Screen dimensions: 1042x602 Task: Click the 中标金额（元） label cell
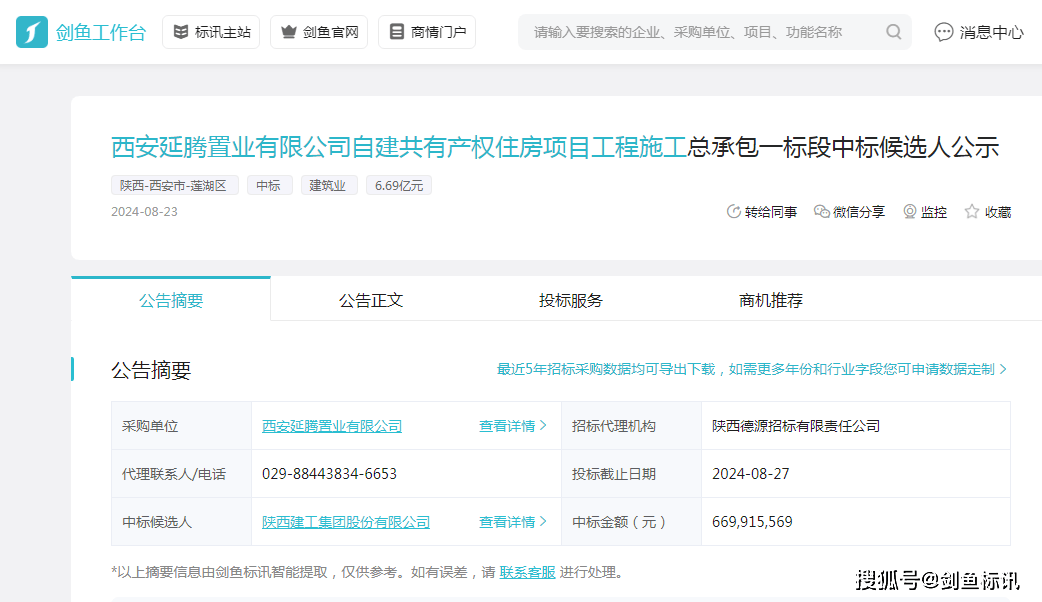point(631,522)
